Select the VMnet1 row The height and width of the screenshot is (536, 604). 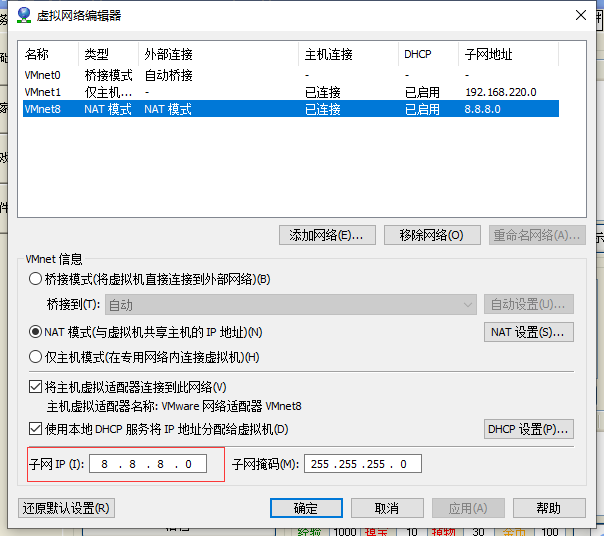pos(291,92)
